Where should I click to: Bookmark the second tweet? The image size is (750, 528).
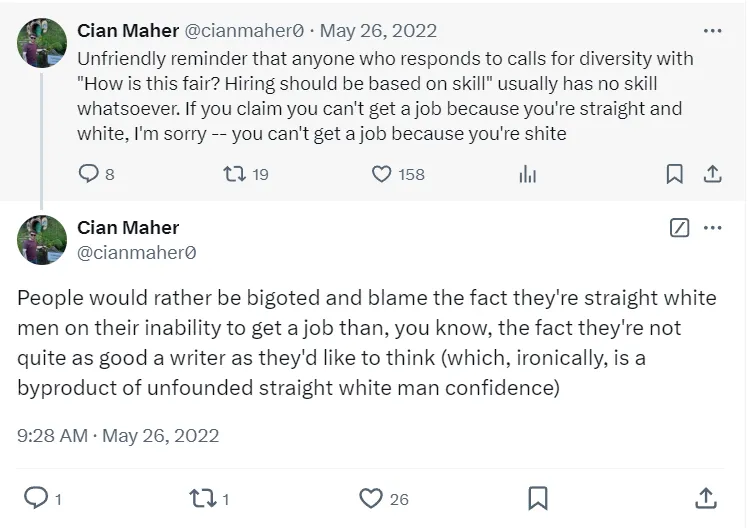tap(537, 497)
